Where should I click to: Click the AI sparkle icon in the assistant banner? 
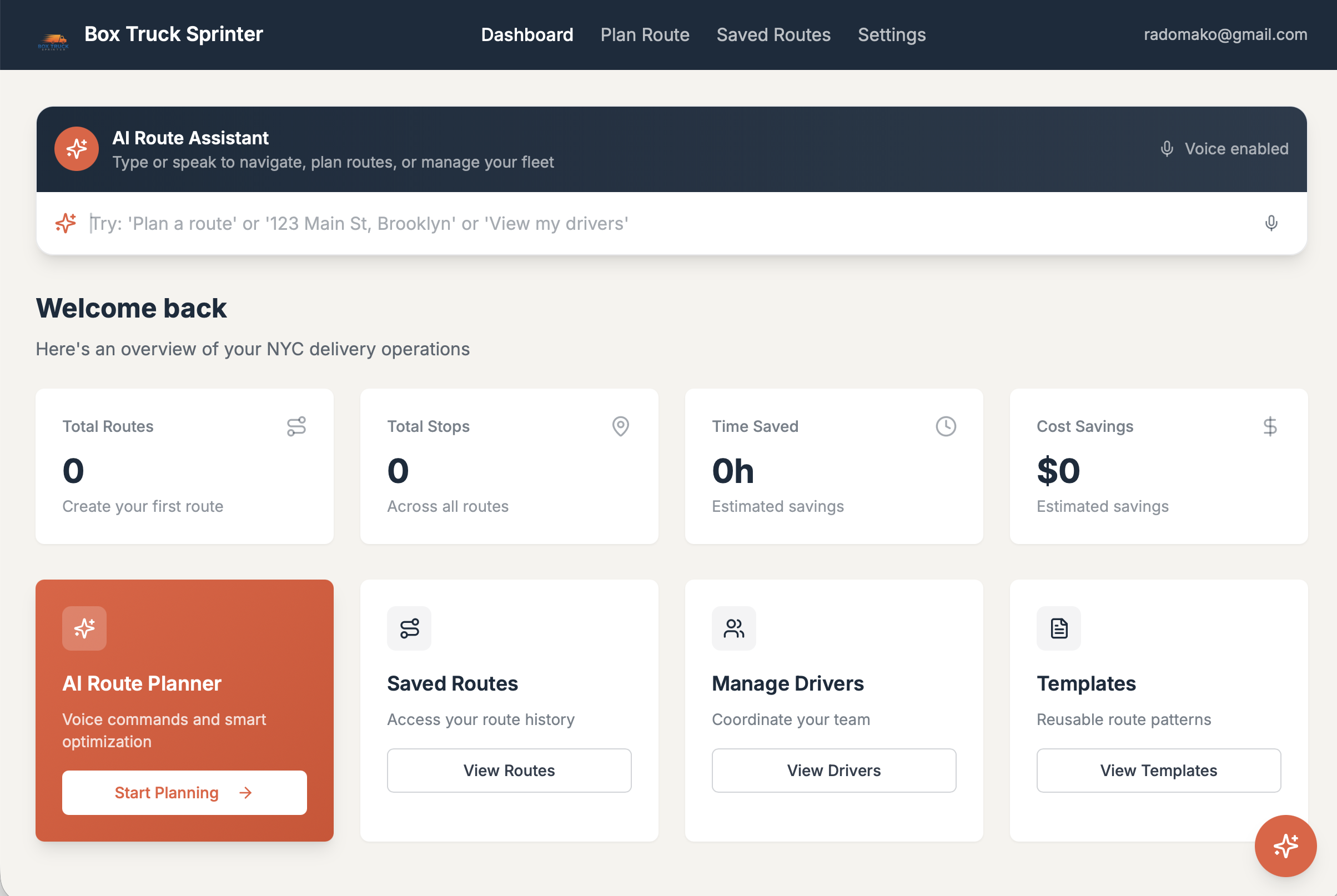[76, 149]
